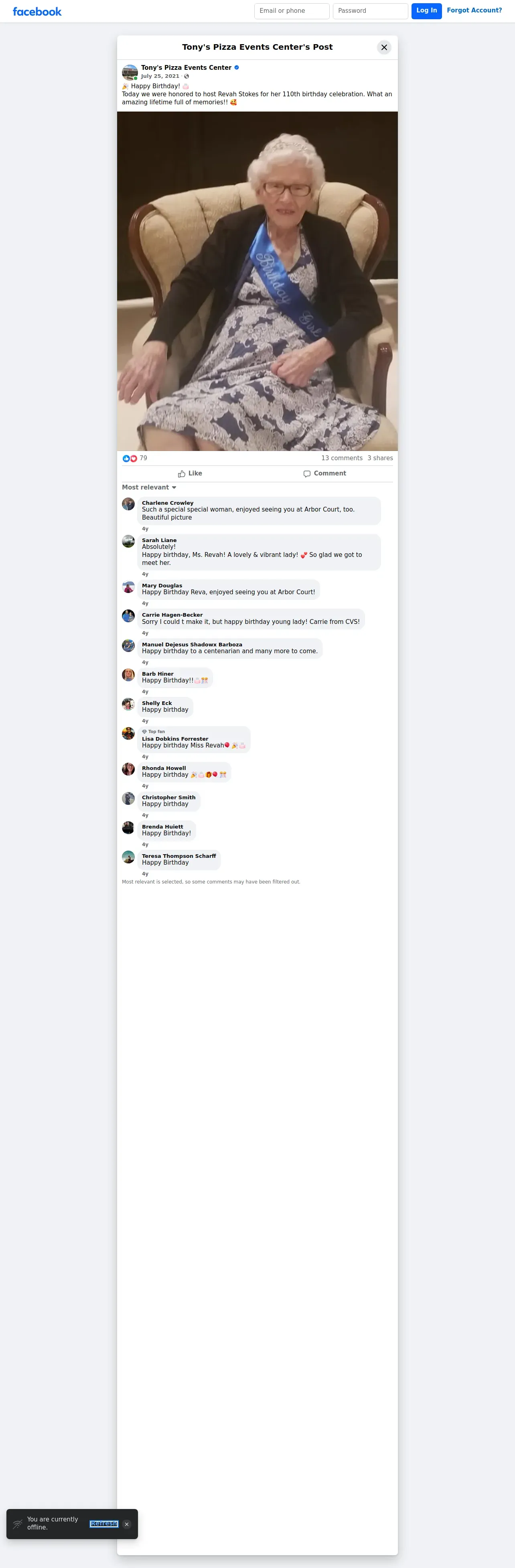Screen dimensions: 515x1568
Task: Click the Password field
Action: click(x=371, y=11)
